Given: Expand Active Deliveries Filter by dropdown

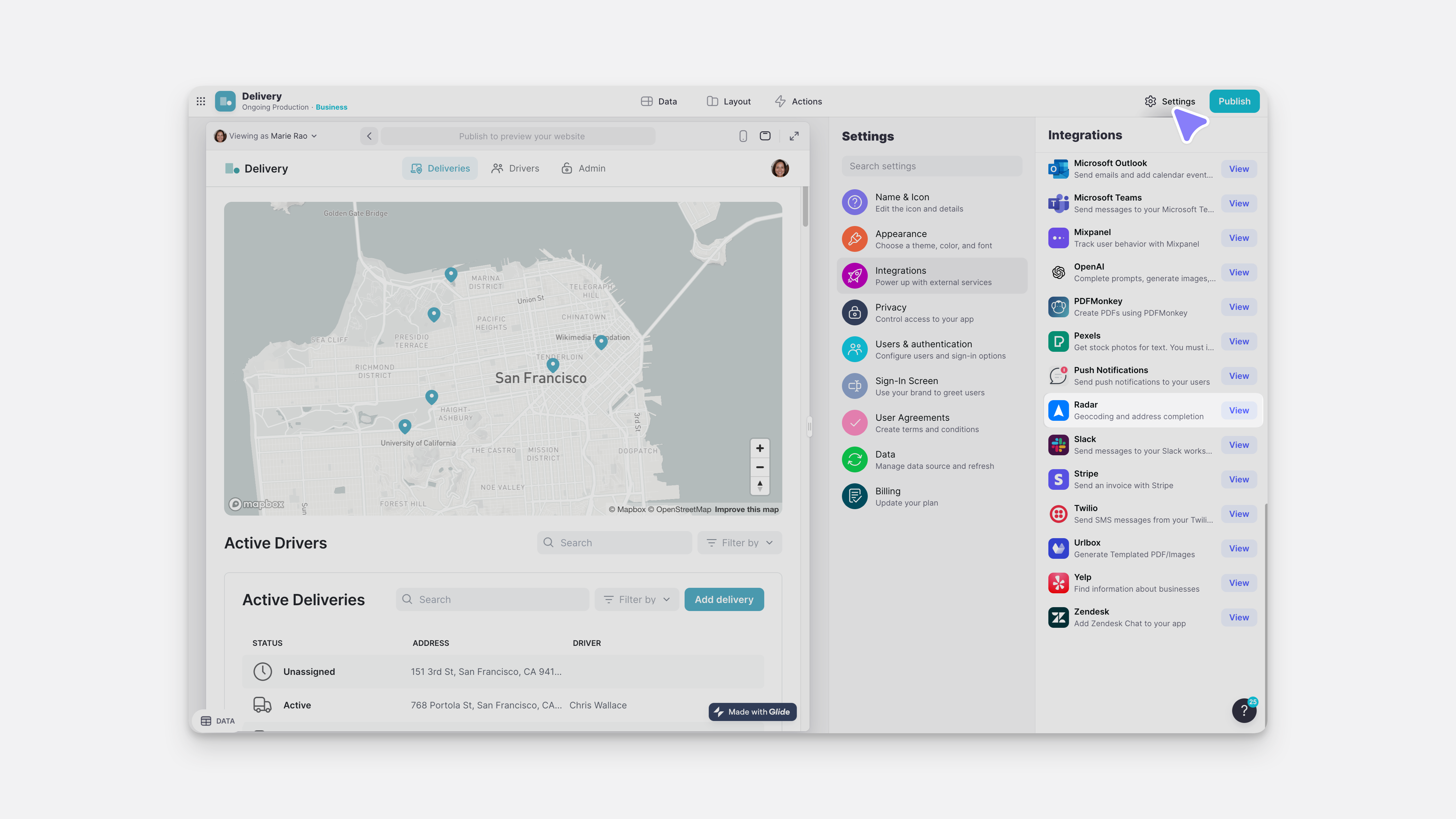Looking at the screenshot, I should point(637,599).
